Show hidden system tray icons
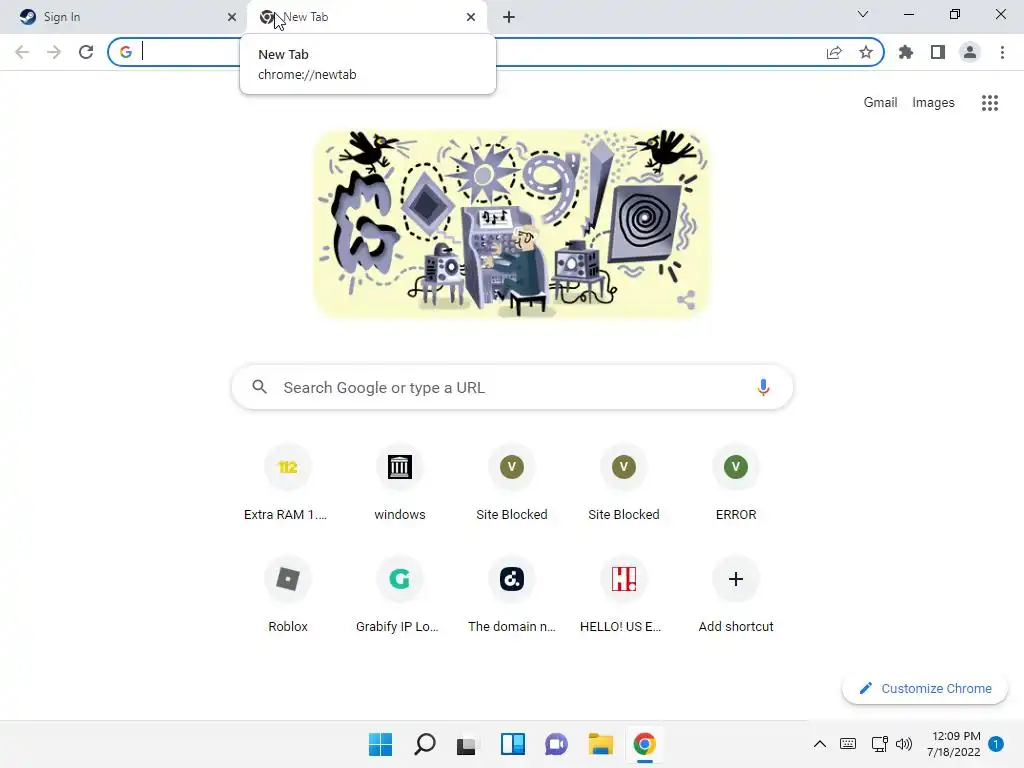 pyautogui.click(x=820, y=744)
